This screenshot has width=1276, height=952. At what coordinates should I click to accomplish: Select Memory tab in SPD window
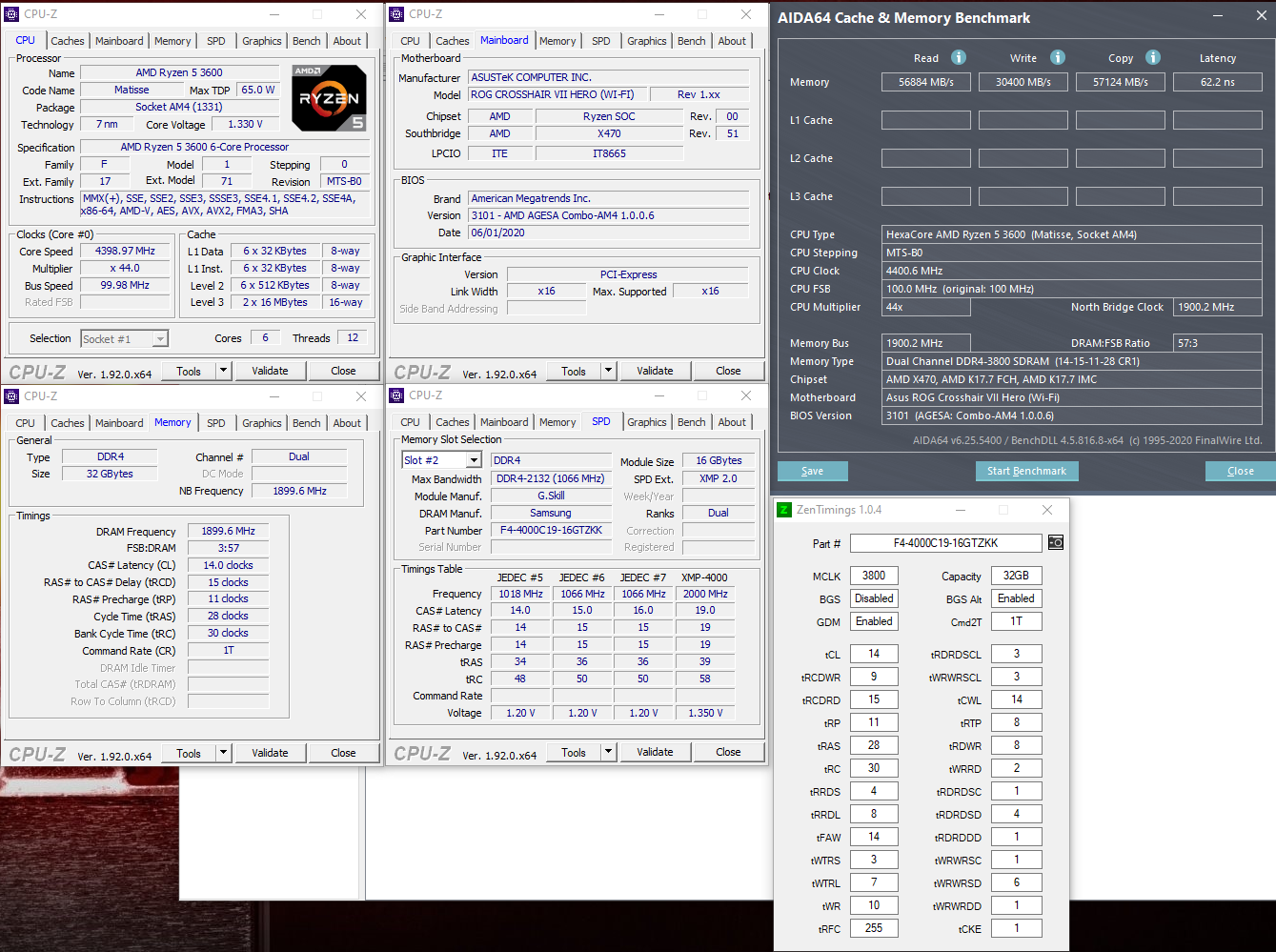click(557, 422)
